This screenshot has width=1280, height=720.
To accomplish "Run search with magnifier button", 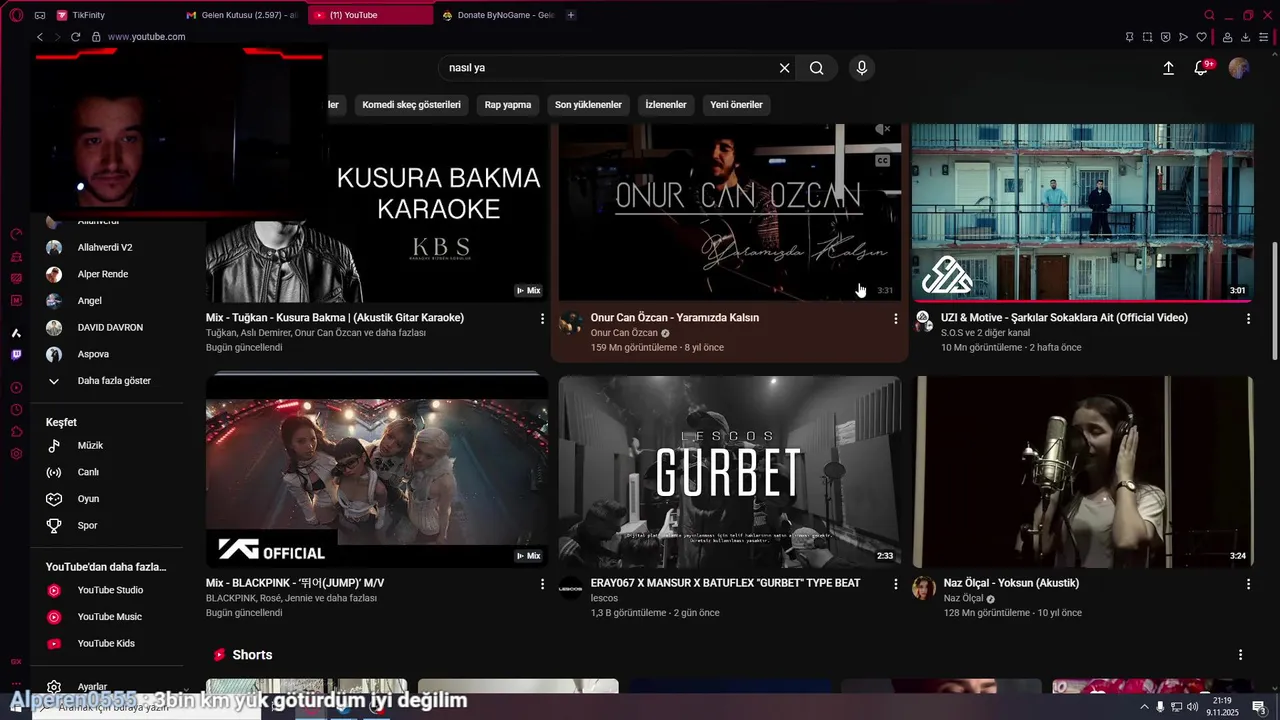I will (x=817, y=68).
